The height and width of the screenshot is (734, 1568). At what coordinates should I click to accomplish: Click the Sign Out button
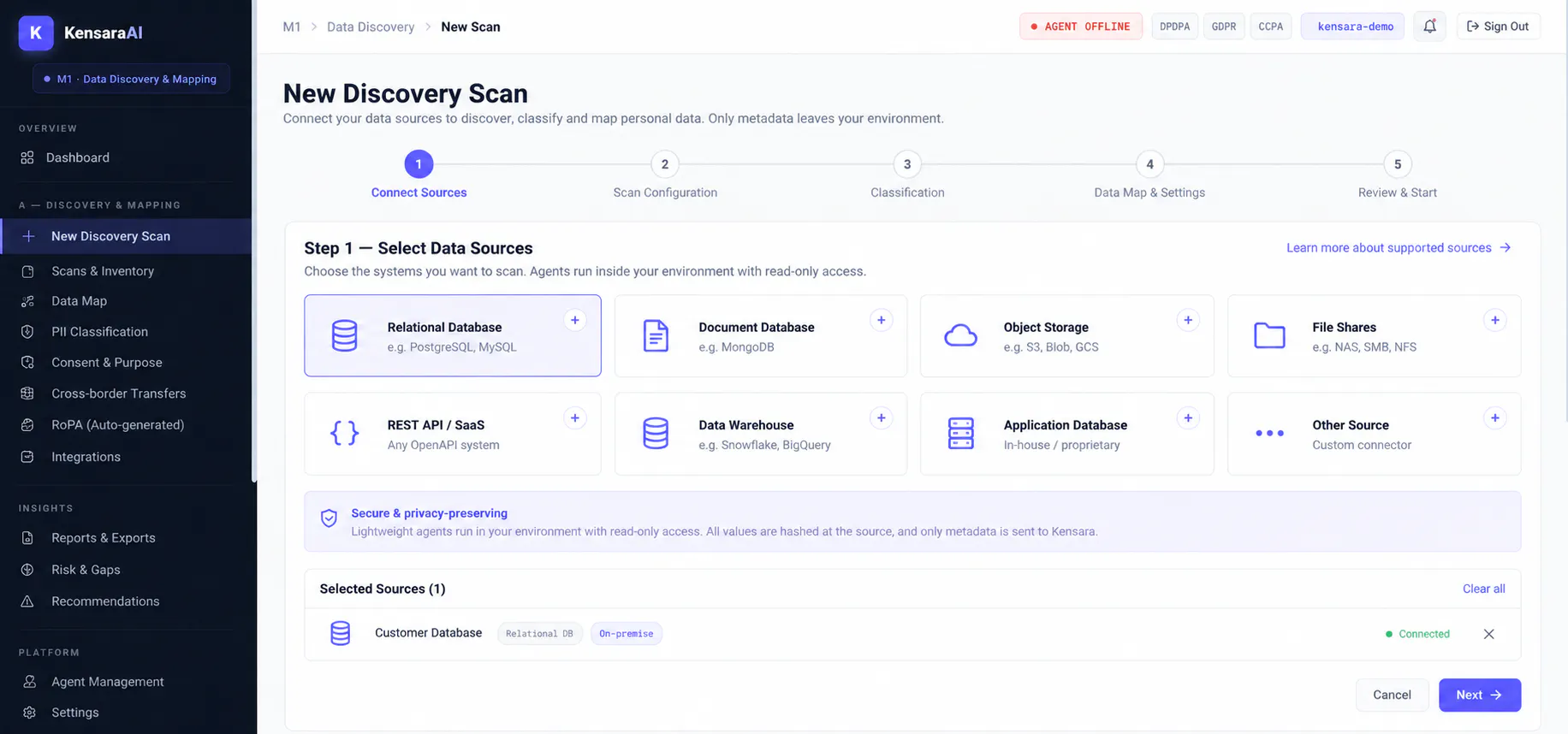coord(1498,27)
